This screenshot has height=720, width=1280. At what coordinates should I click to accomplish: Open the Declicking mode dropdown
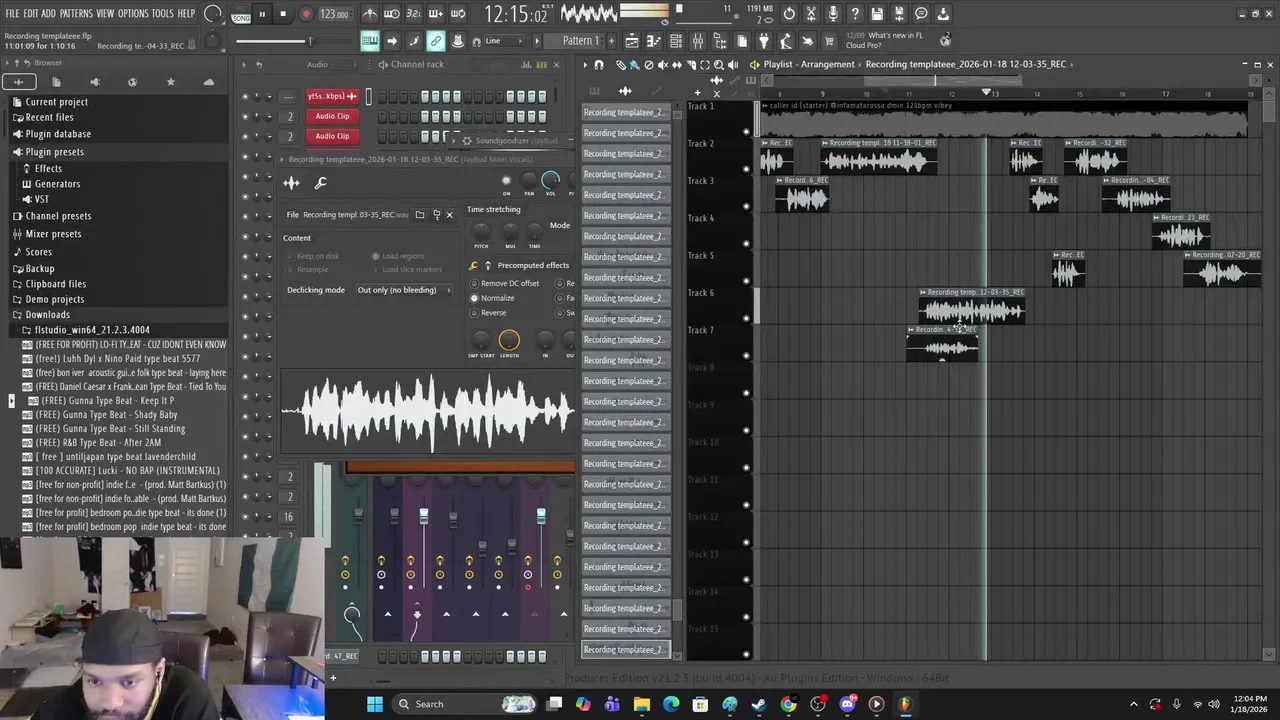(x=404, y=290)
